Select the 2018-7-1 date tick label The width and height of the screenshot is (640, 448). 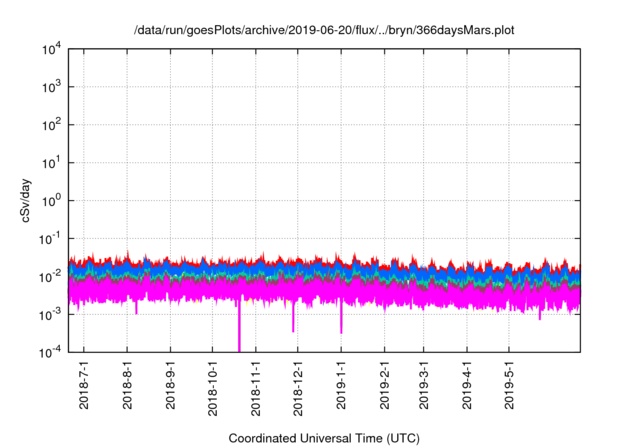84,386
